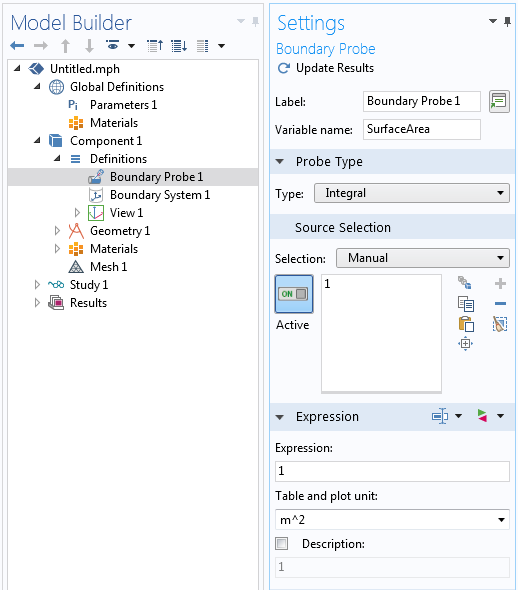Click the back arrow in Model Builder

coord(17,46)
